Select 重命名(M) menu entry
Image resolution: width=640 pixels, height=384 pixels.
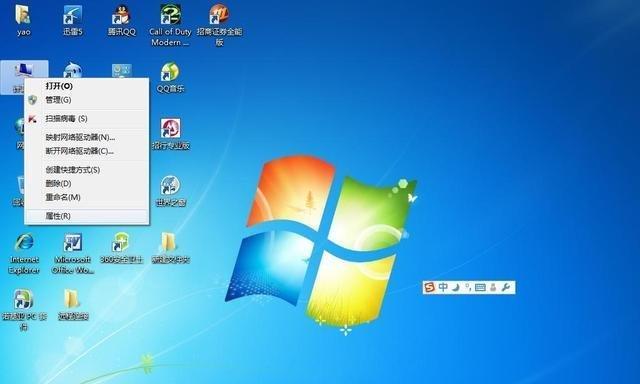coord(87,198)
